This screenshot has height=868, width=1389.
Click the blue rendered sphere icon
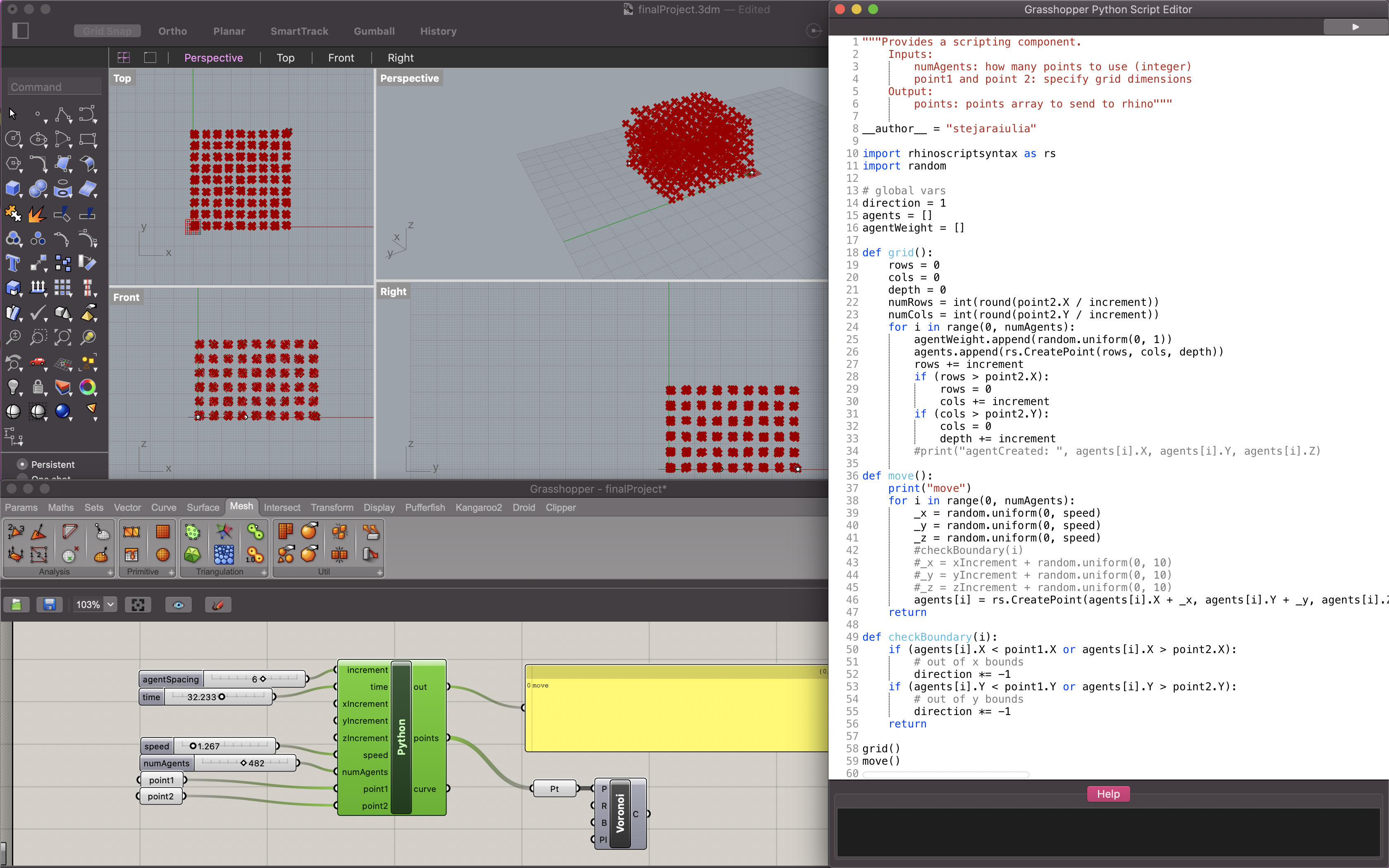62,411
